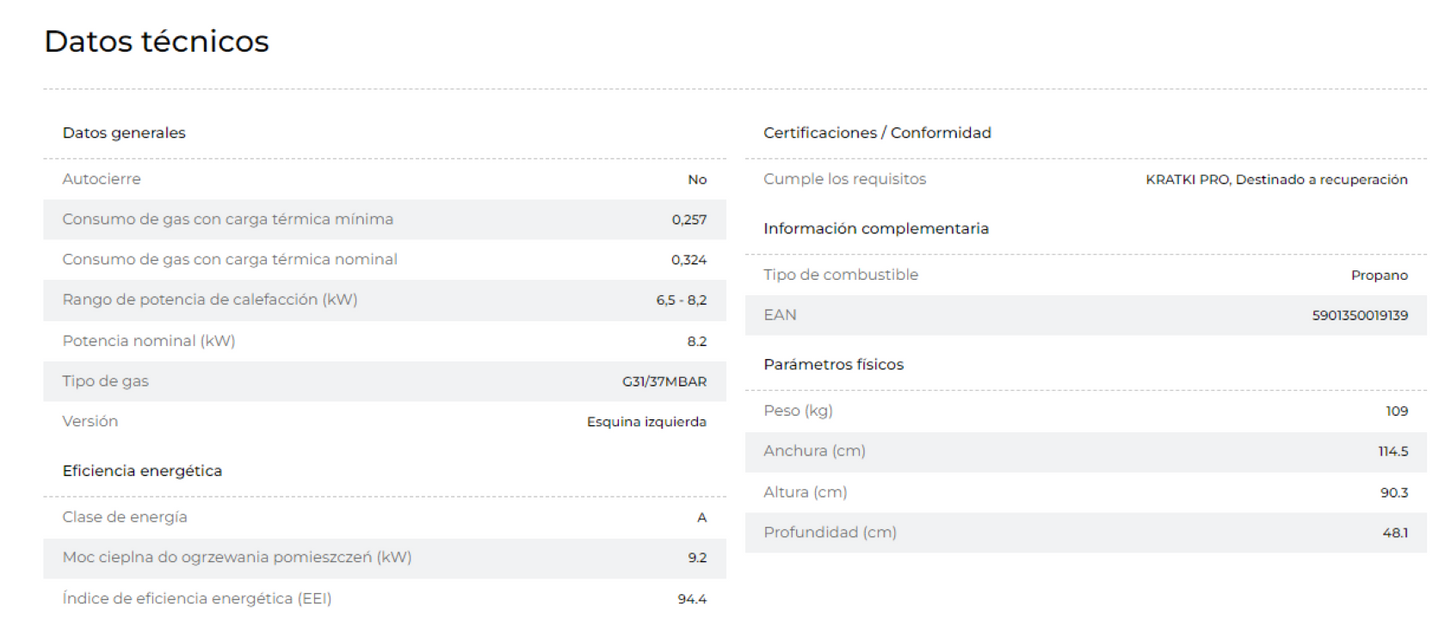Select the Certificaciones / Conformidad header
Viewport: 1445px width, 637px height.
(x=877, y=133)
